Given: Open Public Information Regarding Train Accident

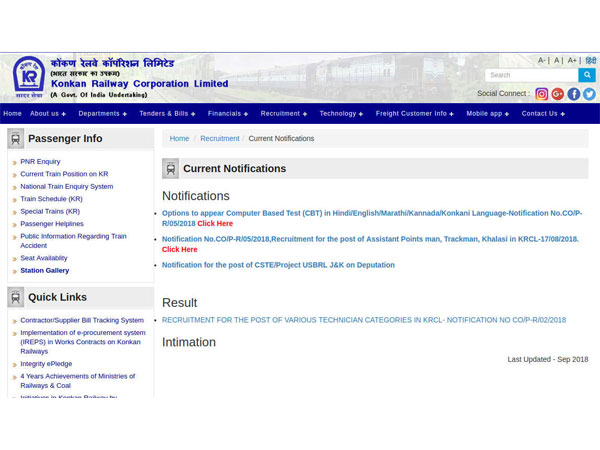Looking at the screenshot, I should pyautogui.click(x=73, y=241).
